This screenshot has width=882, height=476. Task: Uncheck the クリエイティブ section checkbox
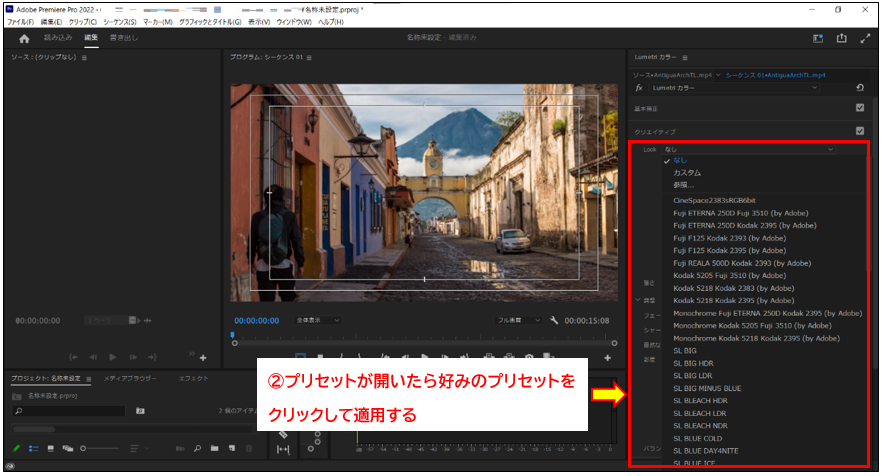tap(860, 131)
